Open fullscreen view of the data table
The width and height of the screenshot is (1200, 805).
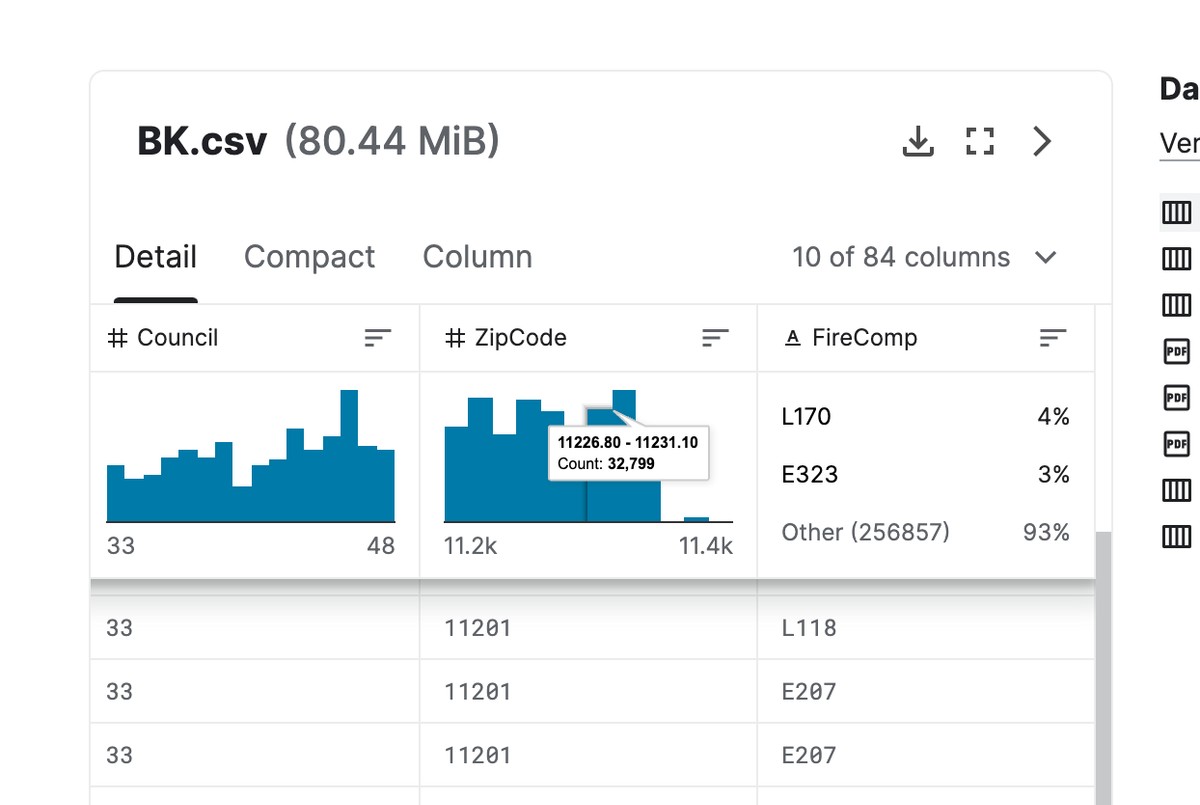click(x=979, y=142)
